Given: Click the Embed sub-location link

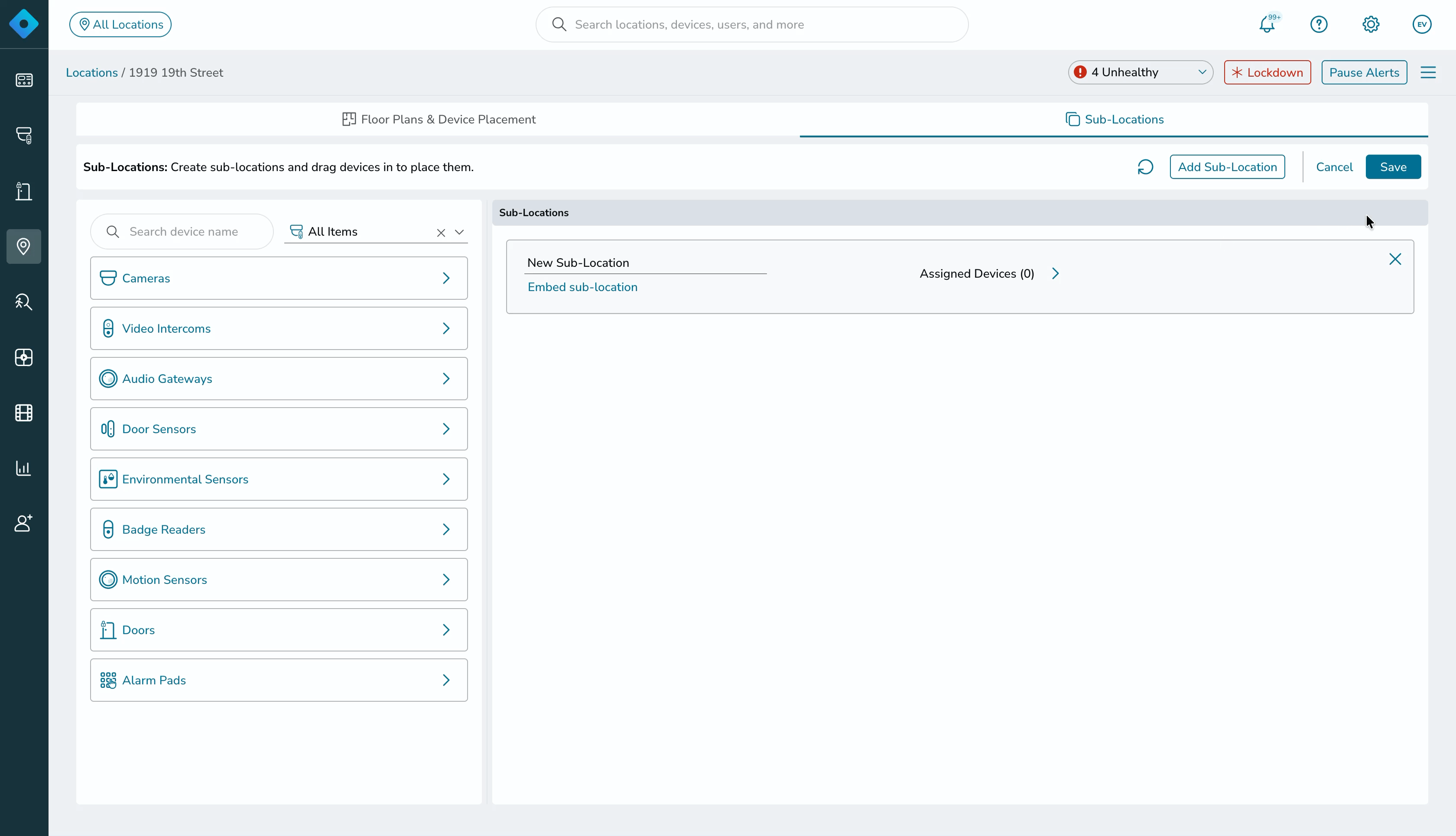Looking at the screenshot, I should [x=582, y=287].
